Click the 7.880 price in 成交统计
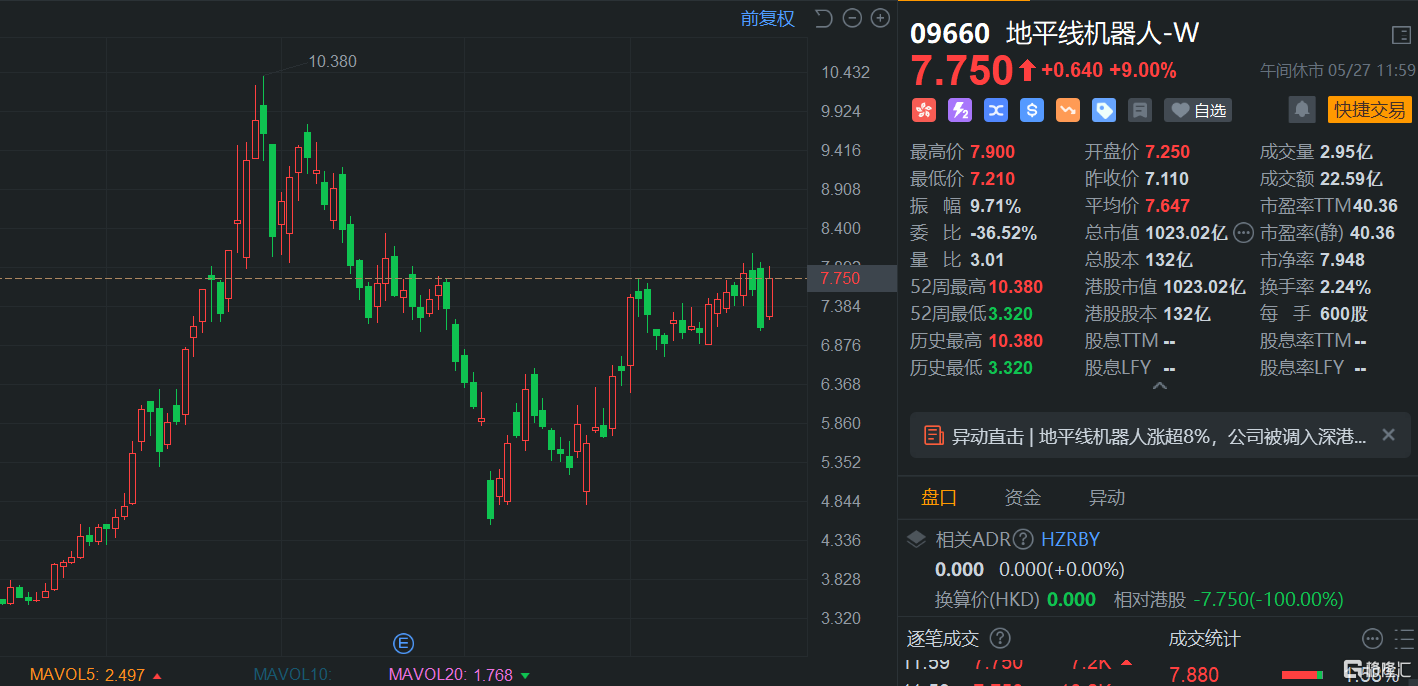 1194,676
